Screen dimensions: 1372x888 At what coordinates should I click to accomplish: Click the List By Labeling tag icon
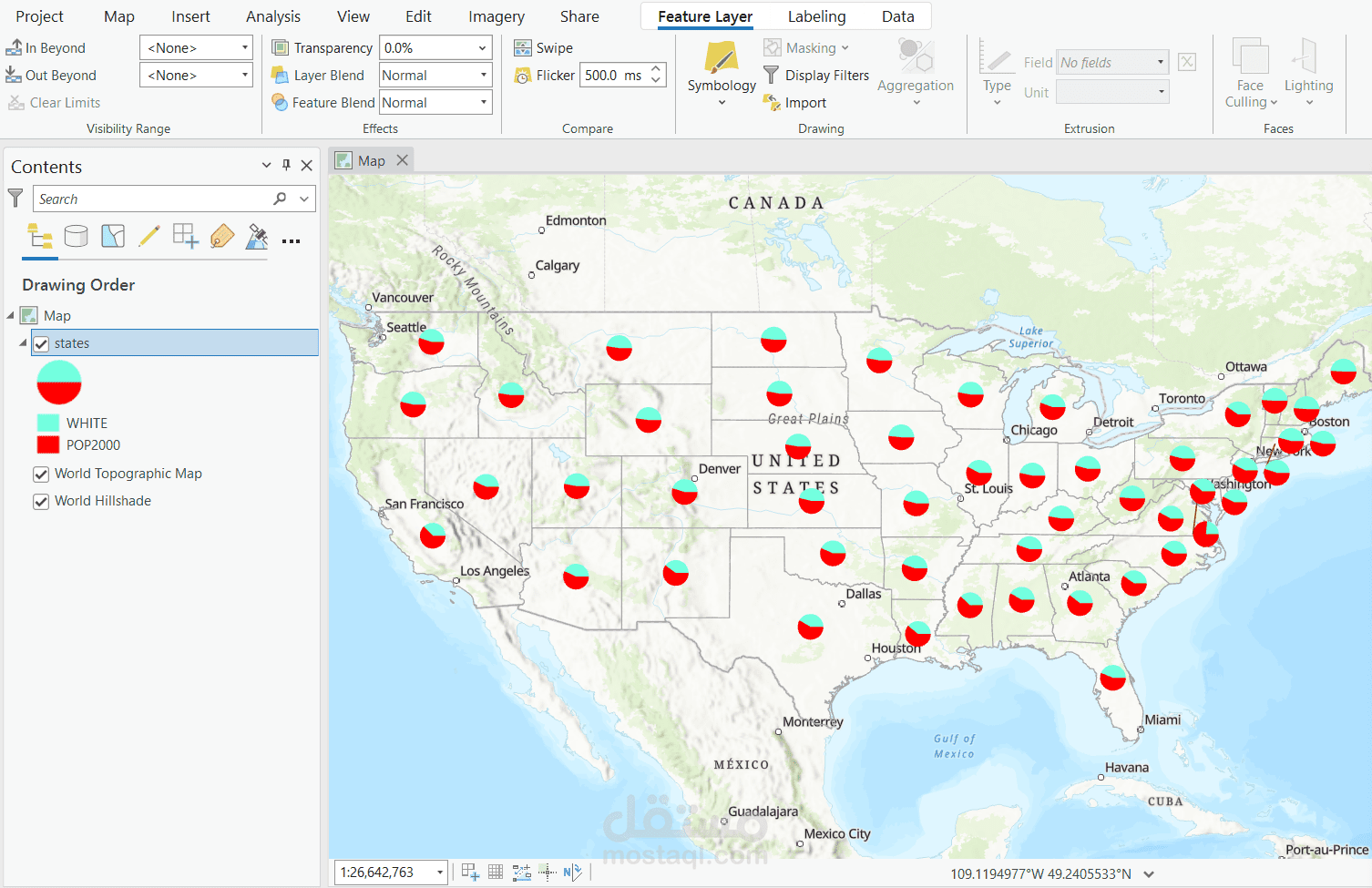pyautogui.click(x=221, y=235)
